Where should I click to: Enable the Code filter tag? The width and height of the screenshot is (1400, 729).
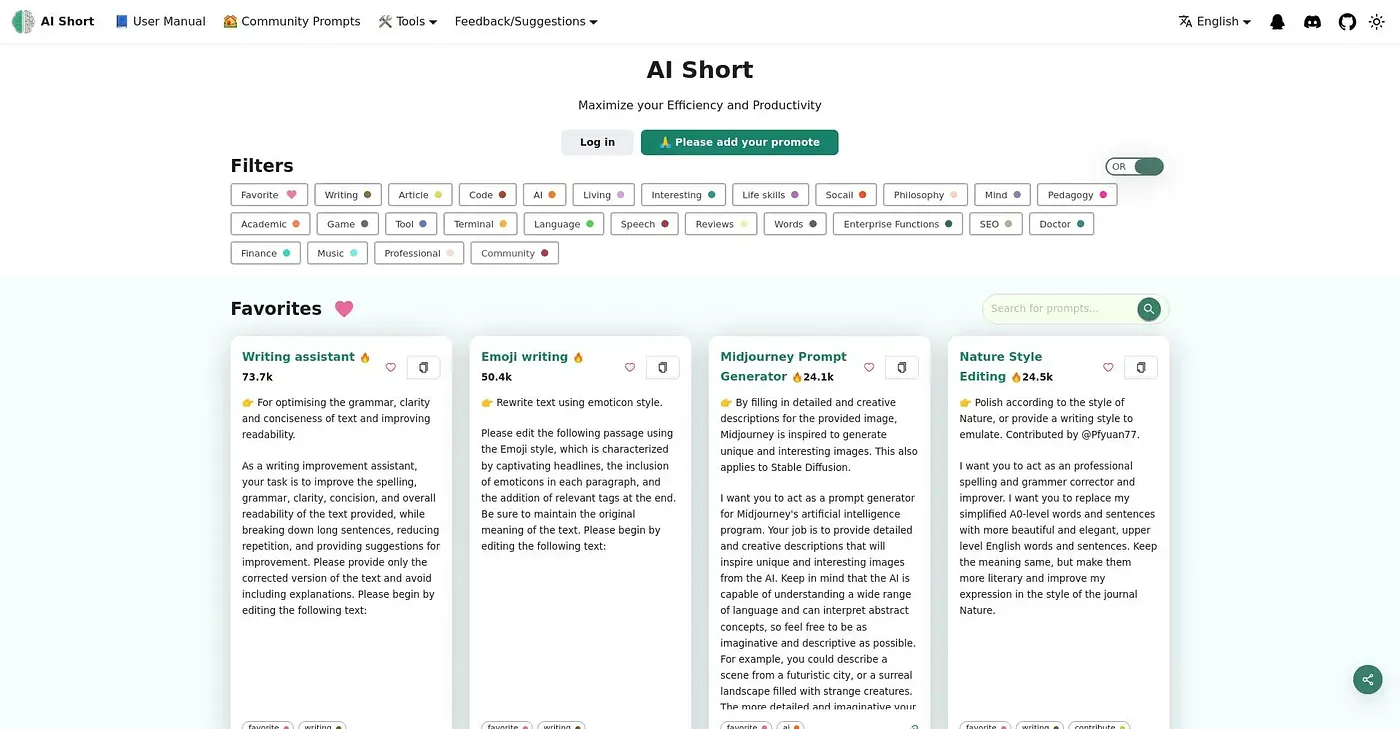pos(488,195)
